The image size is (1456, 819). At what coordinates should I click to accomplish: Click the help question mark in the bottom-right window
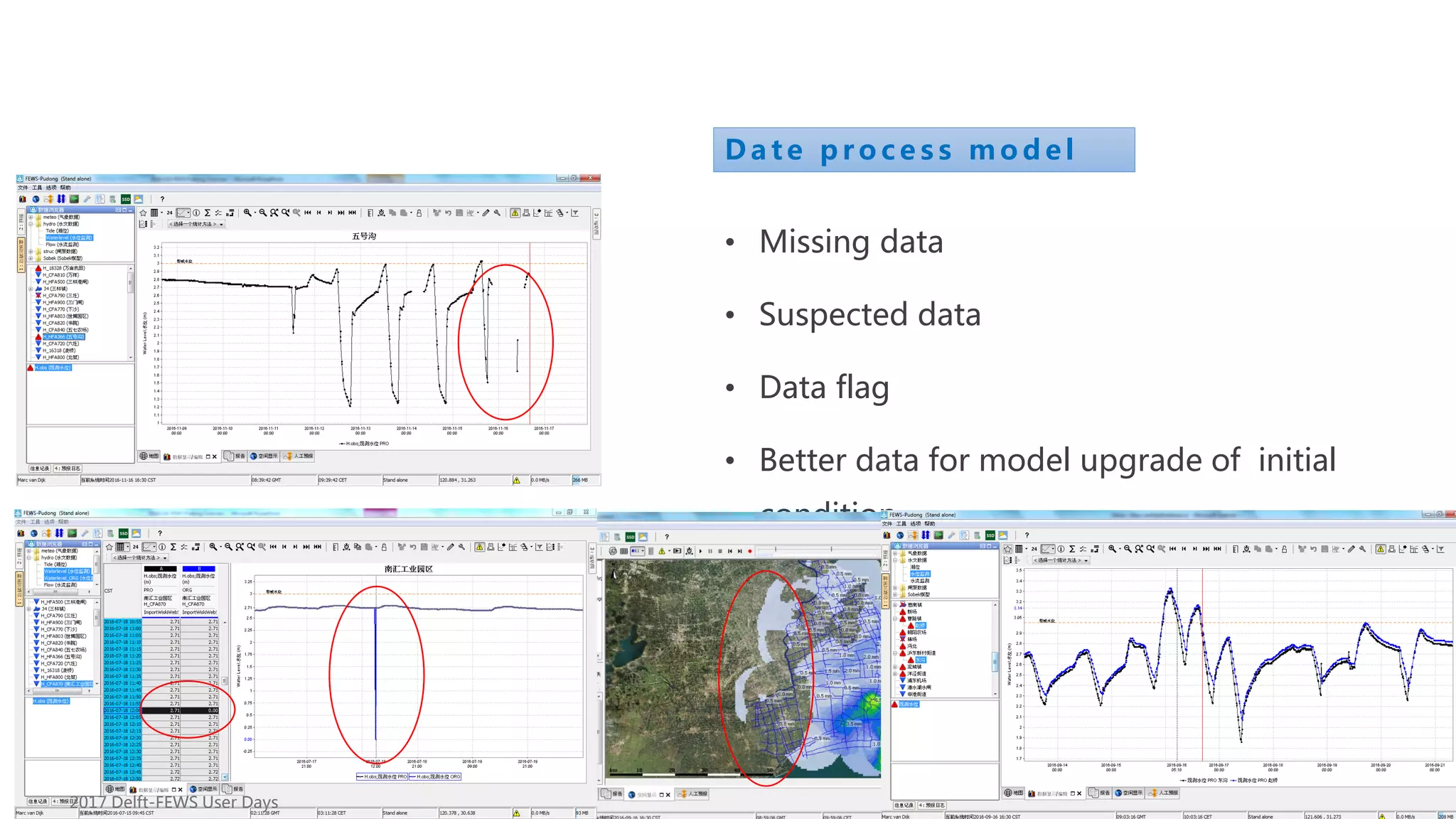pyautogui.click(x=1027, y=535)
